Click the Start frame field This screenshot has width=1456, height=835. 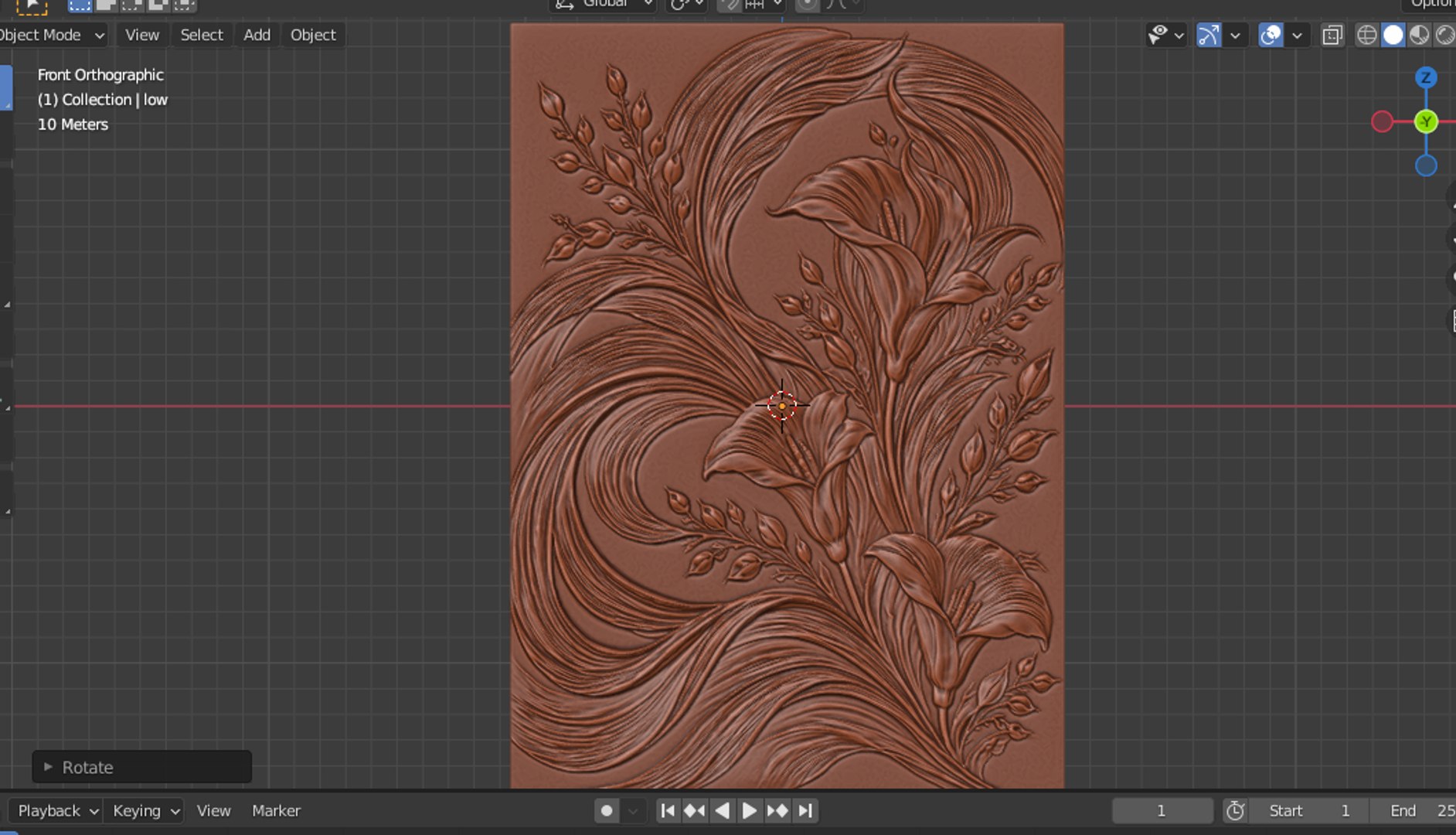click(1309, 810)
